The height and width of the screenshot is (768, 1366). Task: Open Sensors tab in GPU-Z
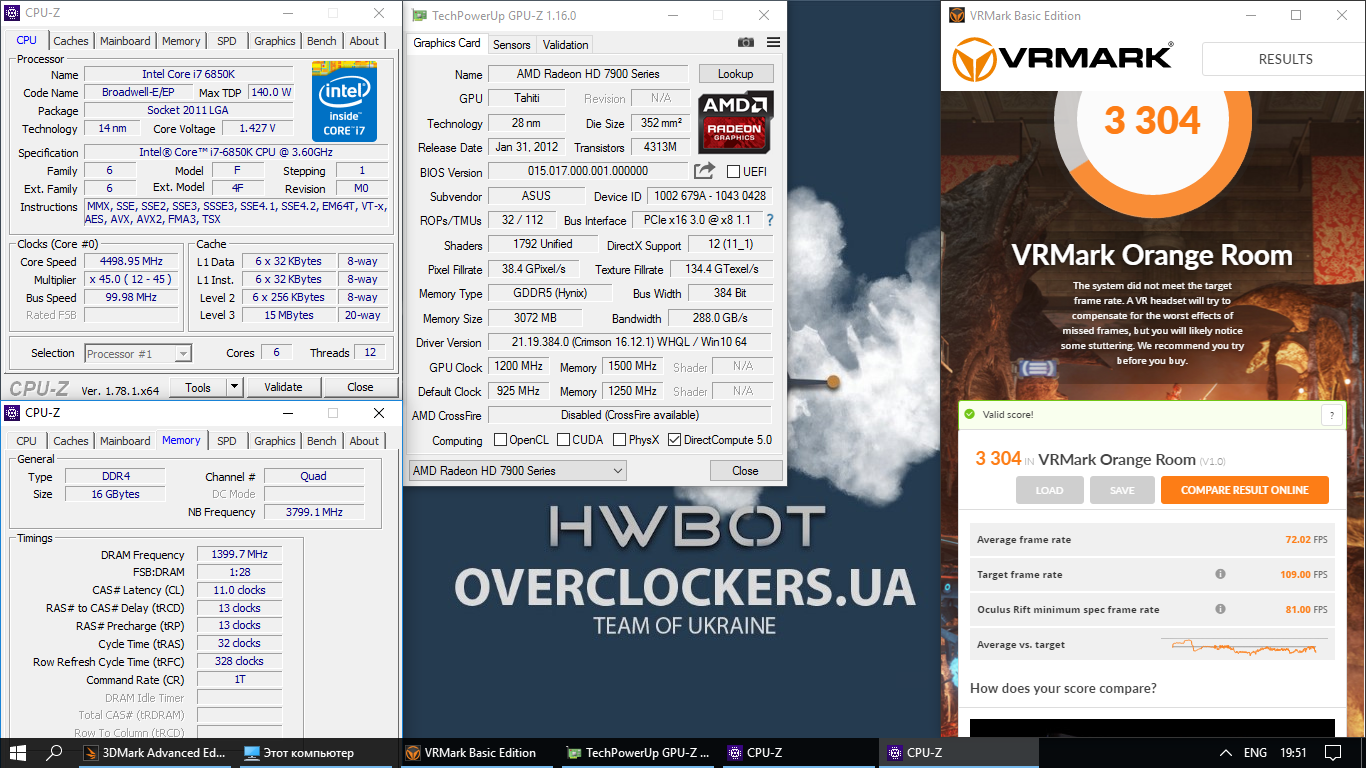point(512,44)
